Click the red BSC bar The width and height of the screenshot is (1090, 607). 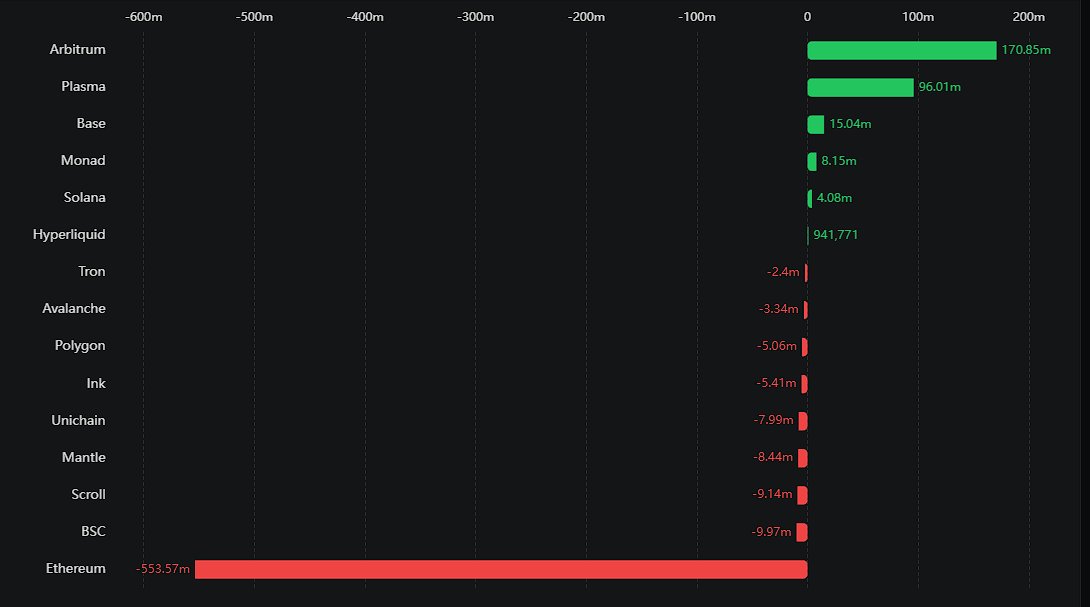(802, 532)
